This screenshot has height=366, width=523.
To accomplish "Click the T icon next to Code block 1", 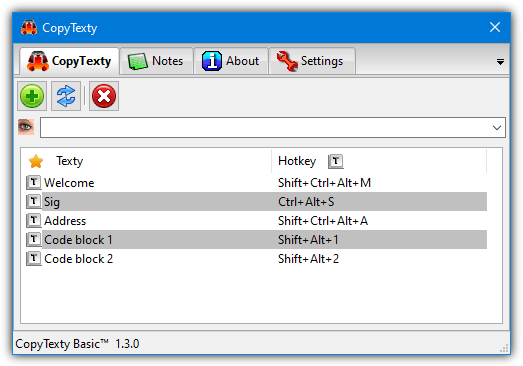I will pos(33,240).
